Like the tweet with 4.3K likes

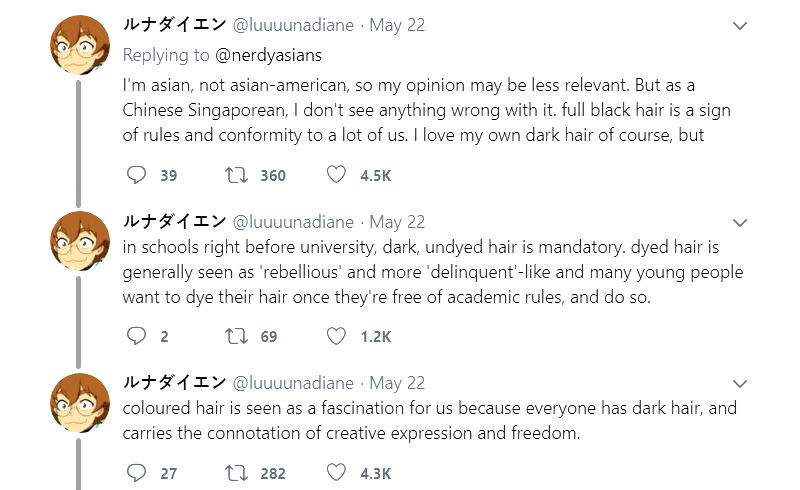[x=337, y=473]
